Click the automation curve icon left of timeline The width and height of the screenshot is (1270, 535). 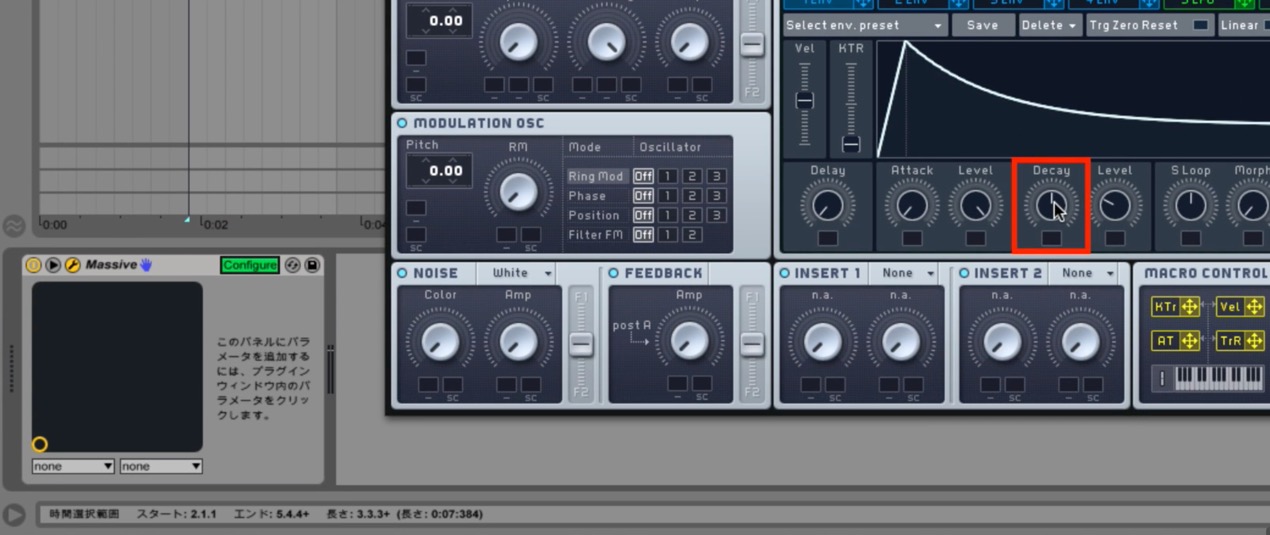click(13, 225)
